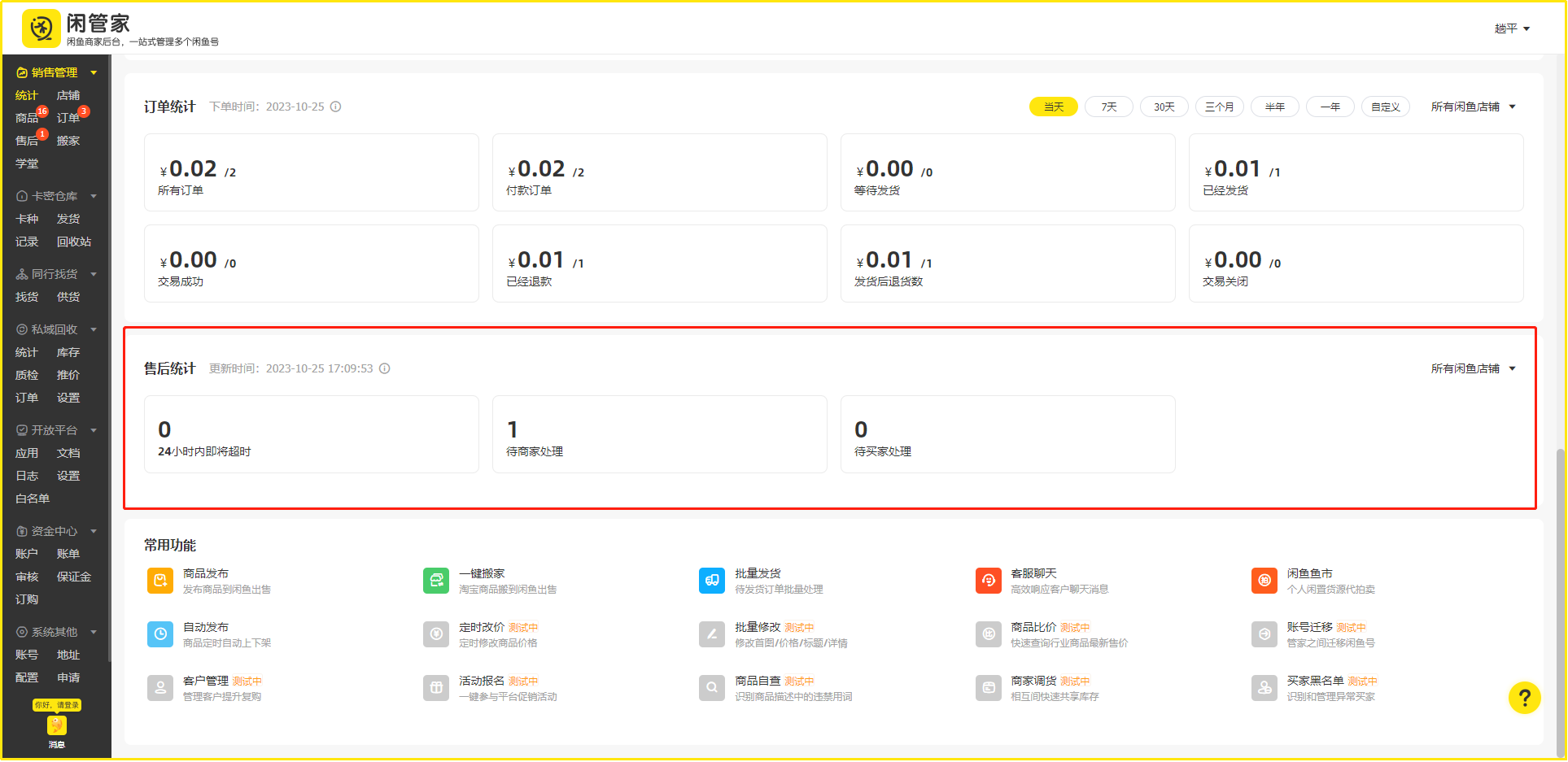The height and width of the screenshot is (762, 1568).
Task: Select the 7天 time range filter
Action: coord(1108,107)
